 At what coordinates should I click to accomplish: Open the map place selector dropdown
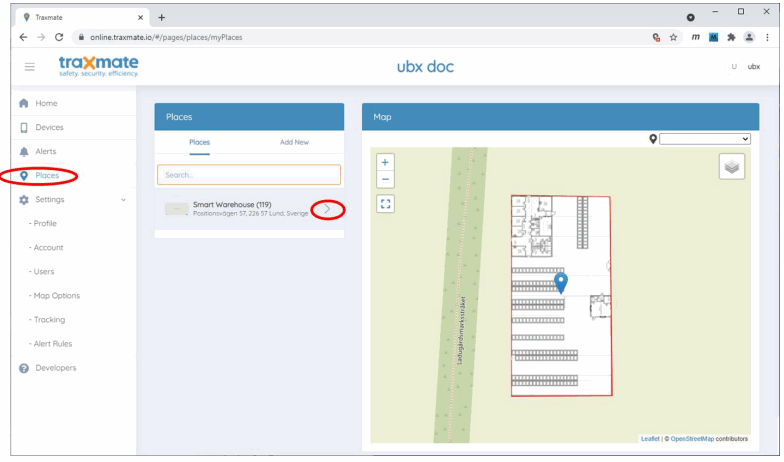coord(704,139)
